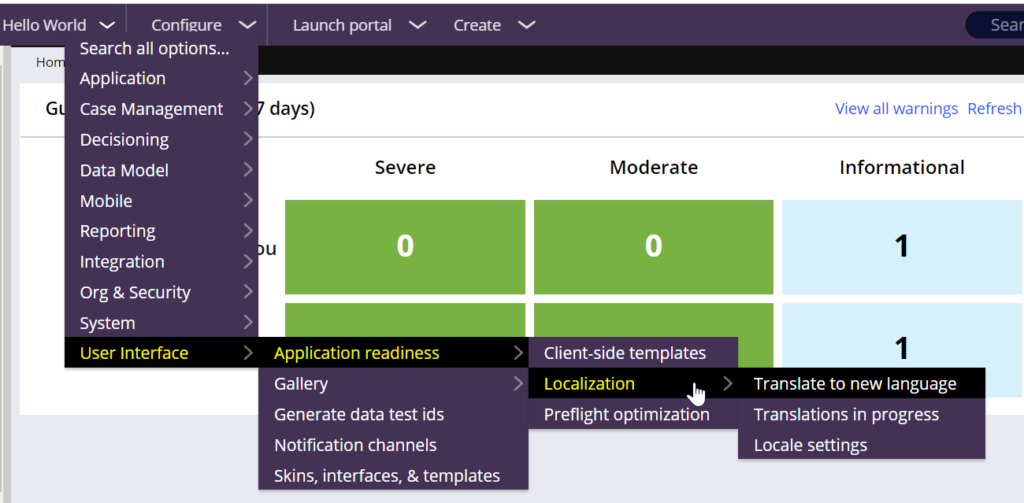Expand the Configure menu
This screenshot has height=503, width=1024.
[x=204, y=25]
